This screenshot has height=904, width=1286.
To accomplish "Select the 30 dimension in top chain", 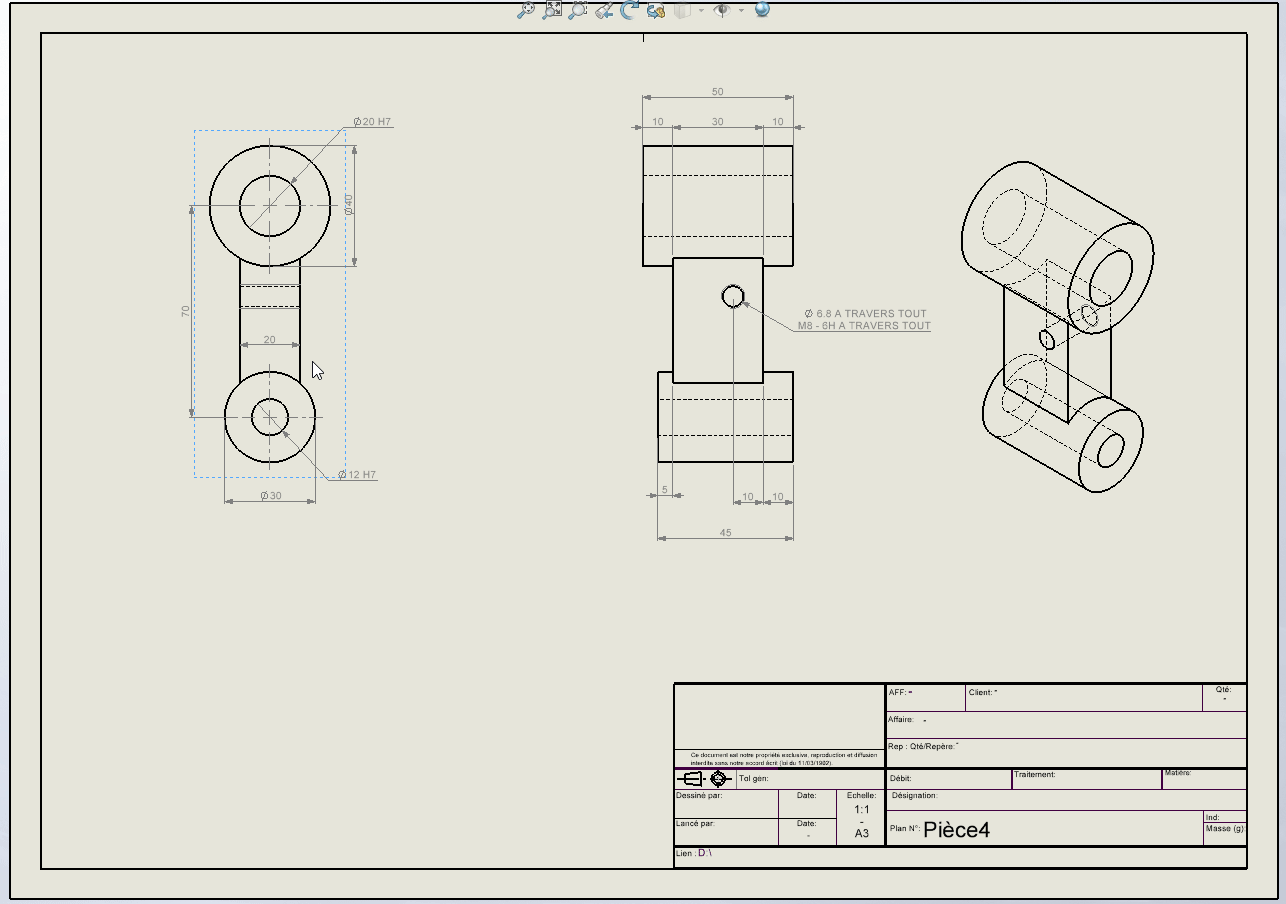I will pyautogui.click(x=717, y=122).
